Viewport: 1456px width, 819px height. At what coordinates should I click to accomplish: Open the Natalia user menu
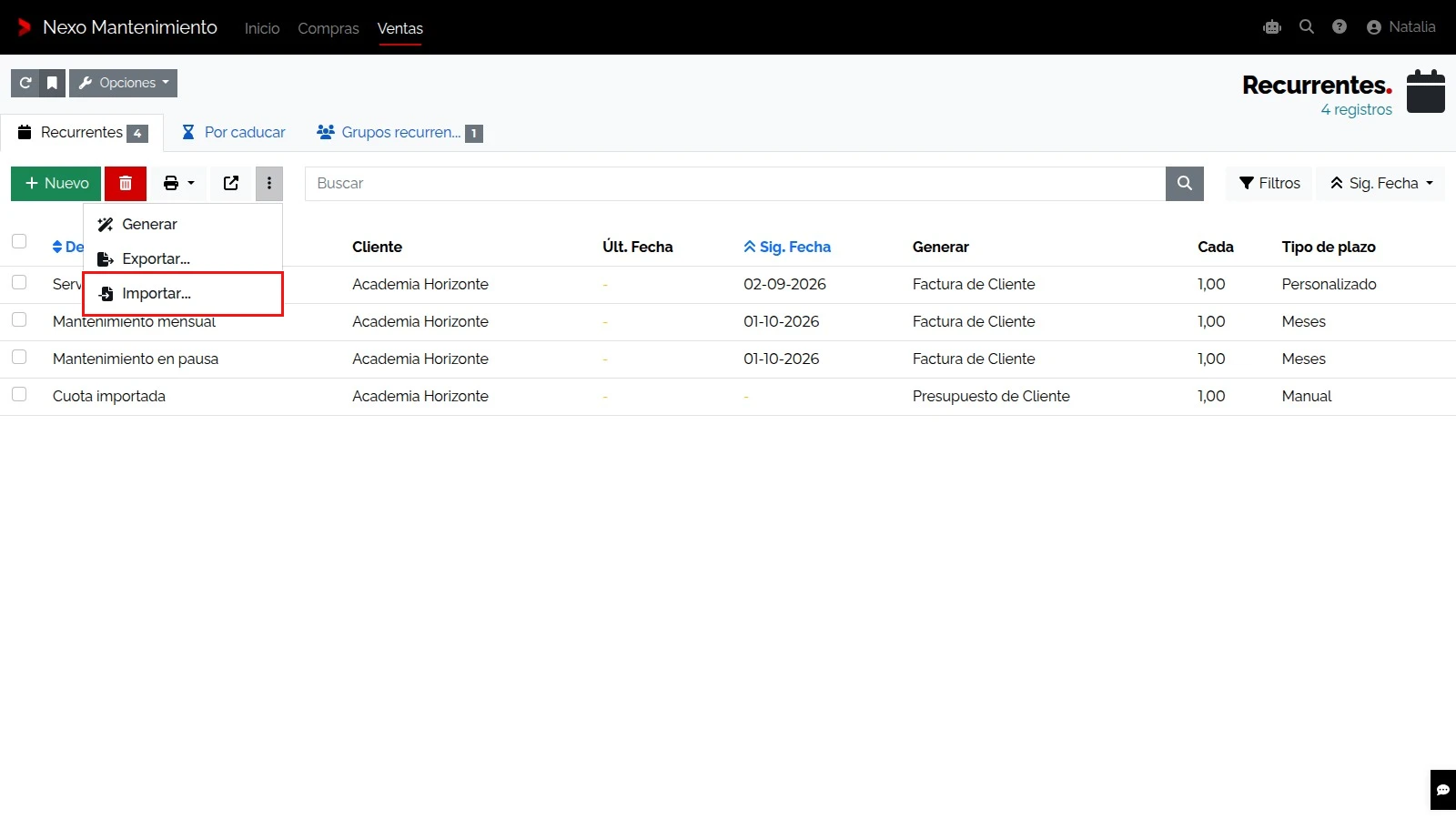point(1401,27)
